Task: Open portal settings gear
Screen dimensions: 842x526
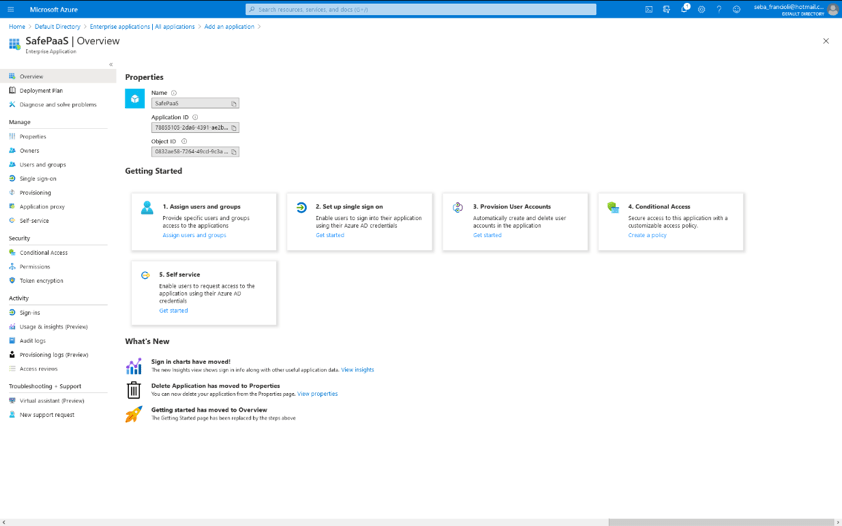Action: 701,9
